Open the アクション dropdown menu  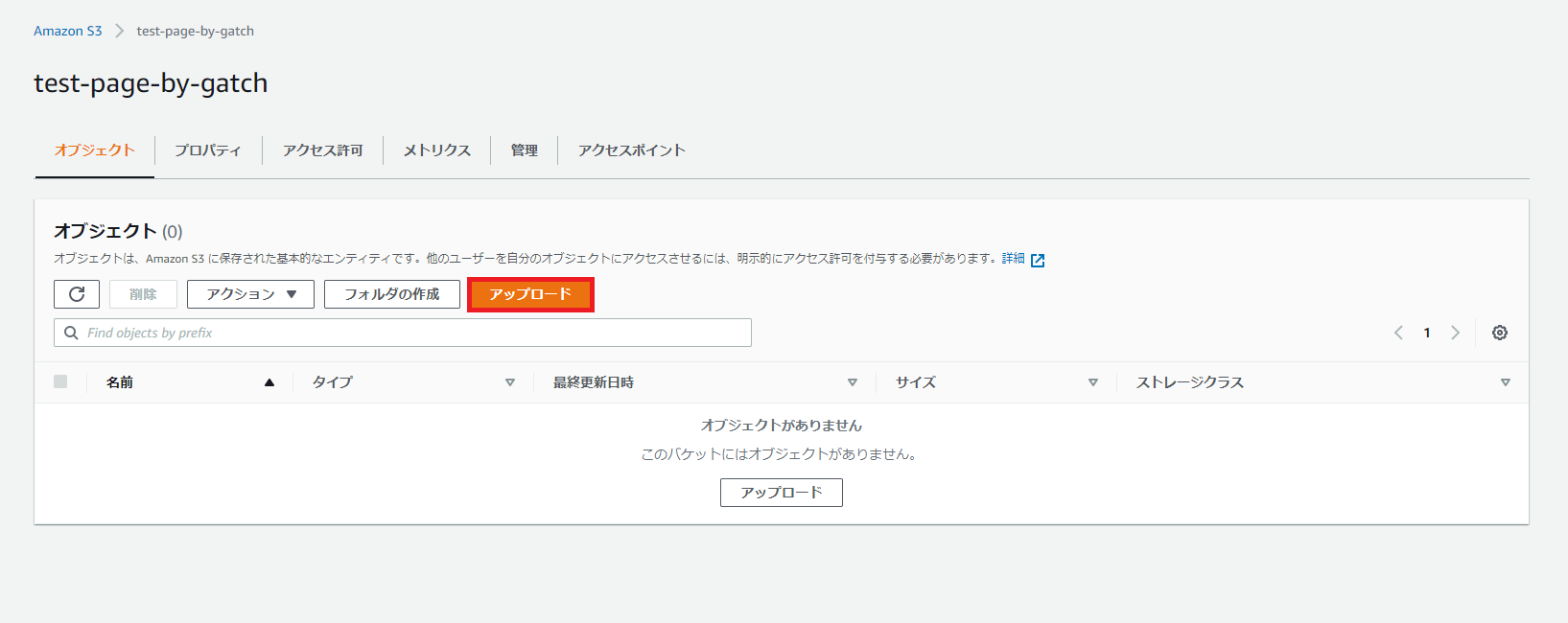[x=250, y=294]
